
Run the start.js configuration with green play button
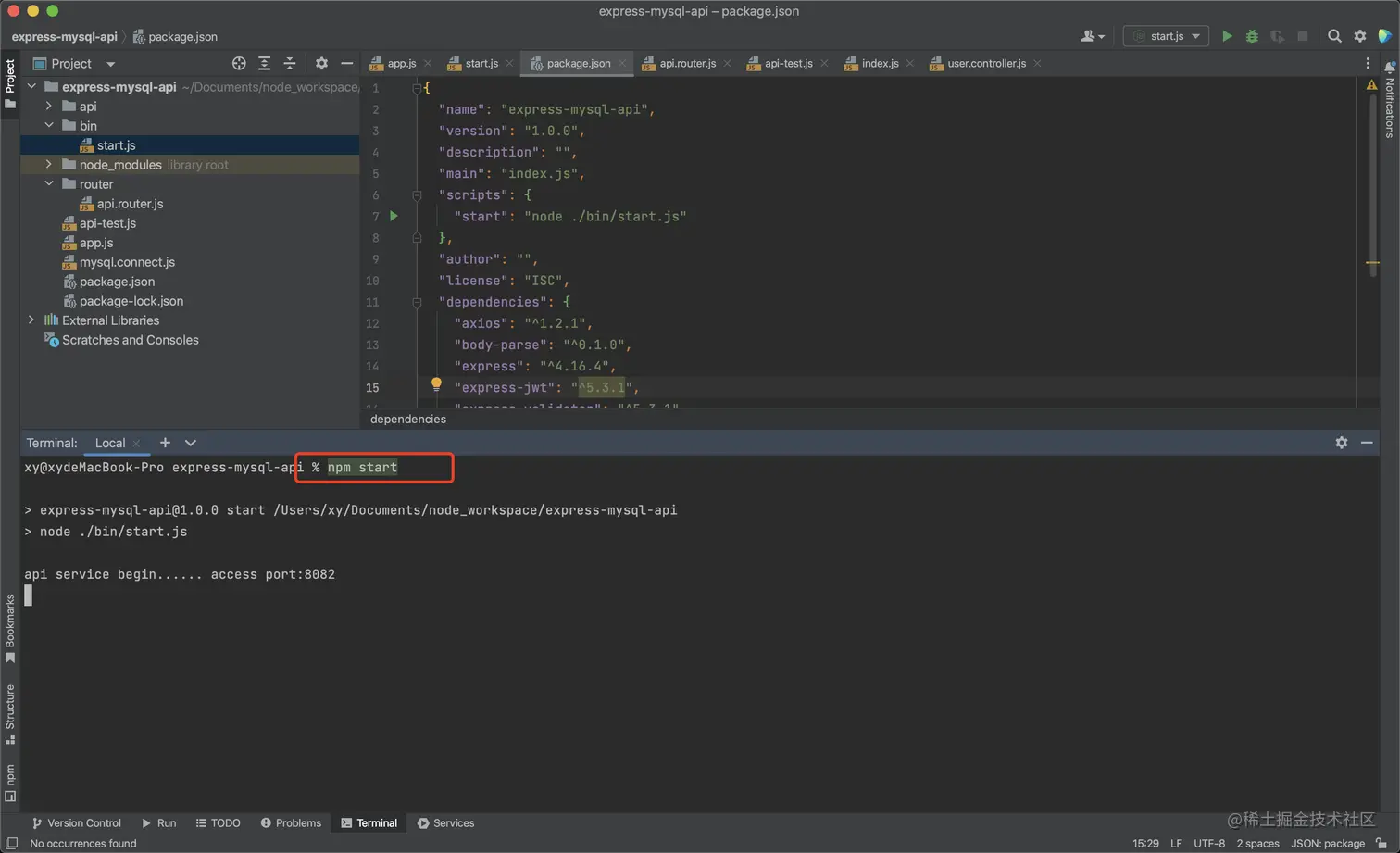[1227, 36]
